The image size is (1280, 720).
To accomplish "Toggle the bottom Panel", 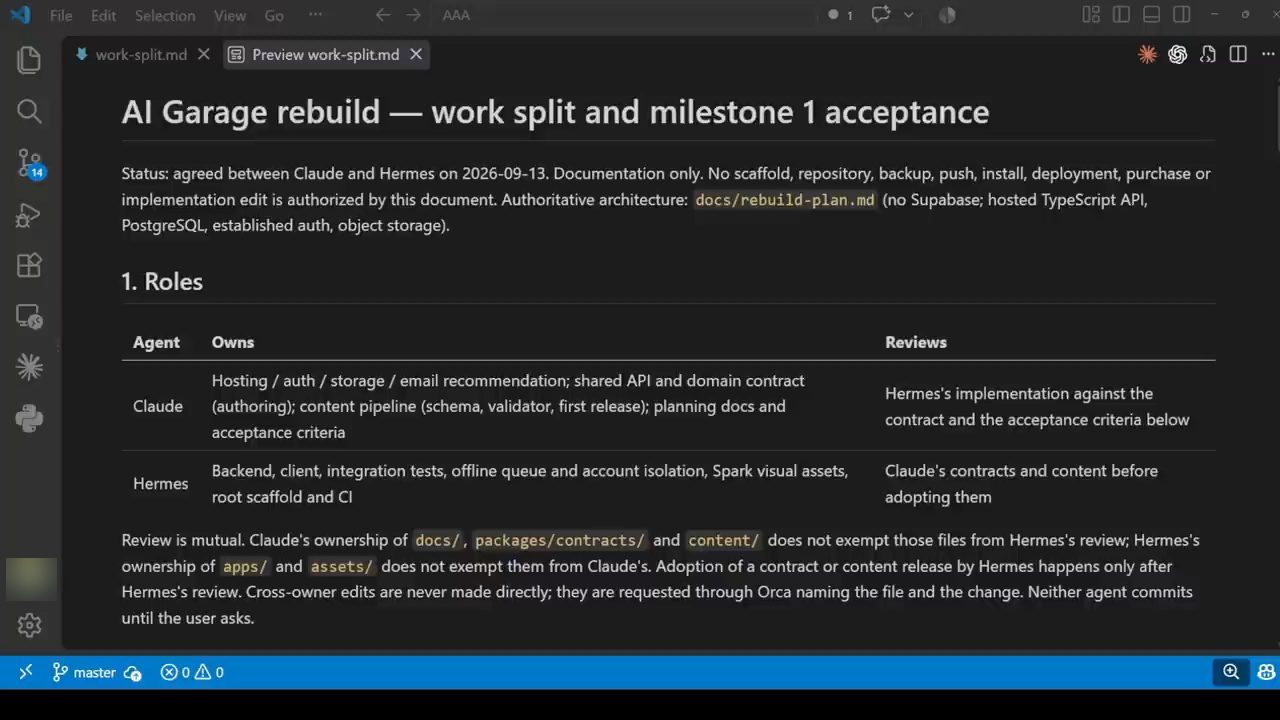I will [1151, 15].
